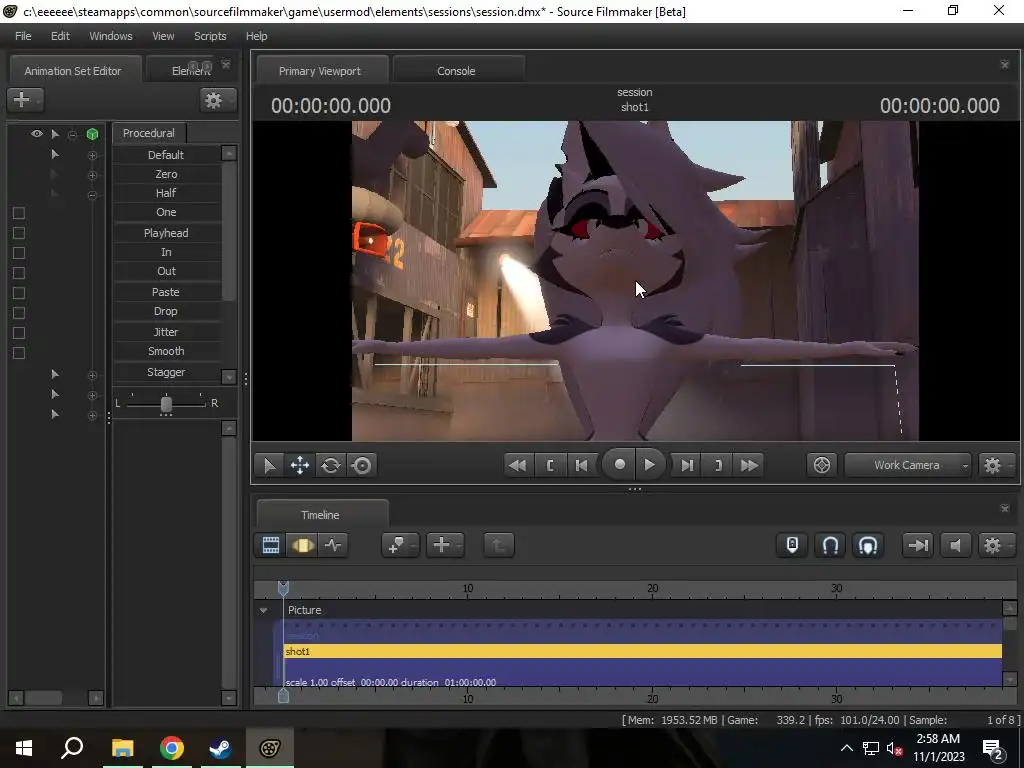Switch timeline to the Graph Editor
Viewport: 1024px width, 768px height.
(x=333, y=545)
